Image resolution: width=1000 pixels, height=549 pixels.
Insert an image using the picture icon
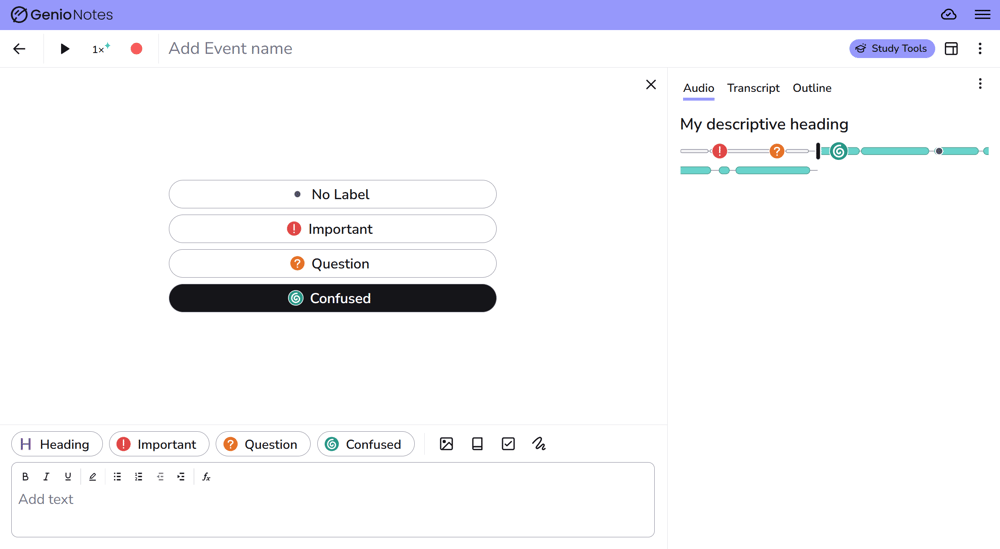pos(446,444)
